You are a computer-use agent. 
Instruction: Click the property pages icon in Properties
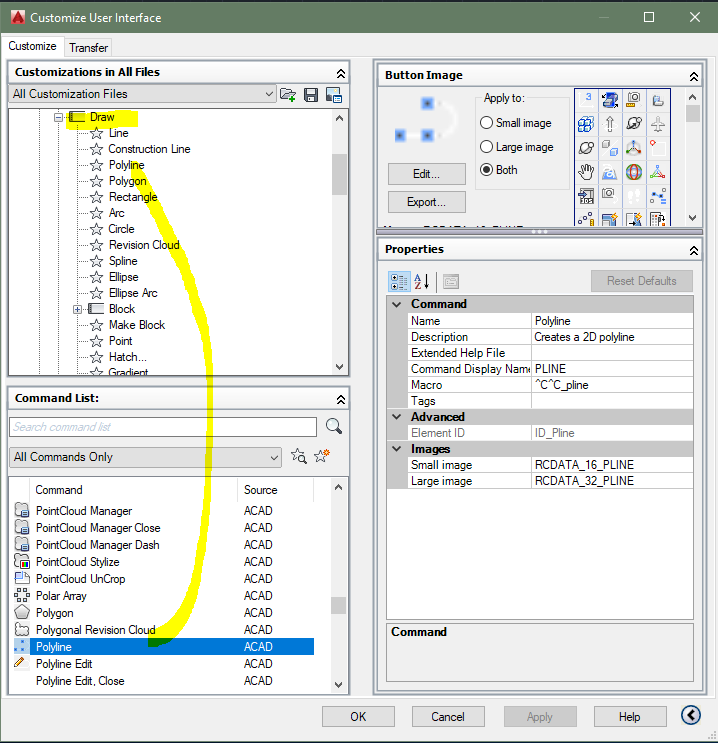coord(451,281)
